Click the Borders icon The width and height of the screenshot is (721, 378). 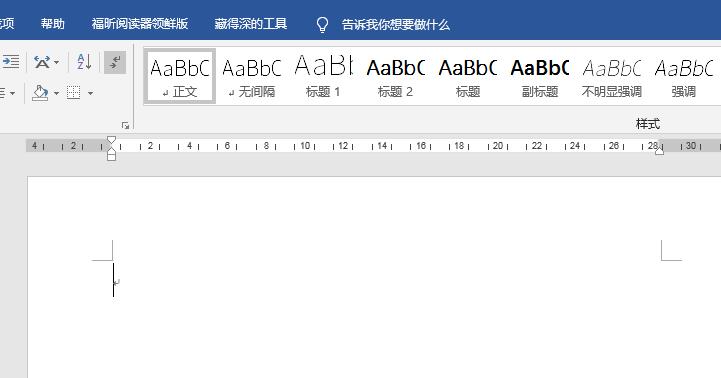coord(74,93)
